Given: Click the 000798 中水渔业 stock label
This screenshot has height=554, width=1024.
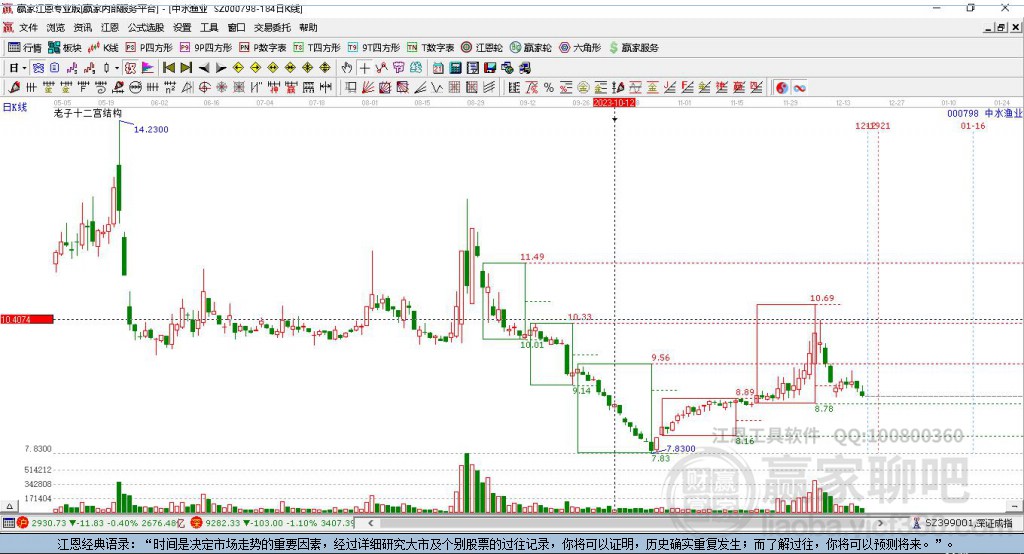Looking at the screenshot, I should [x=985, y=114].
